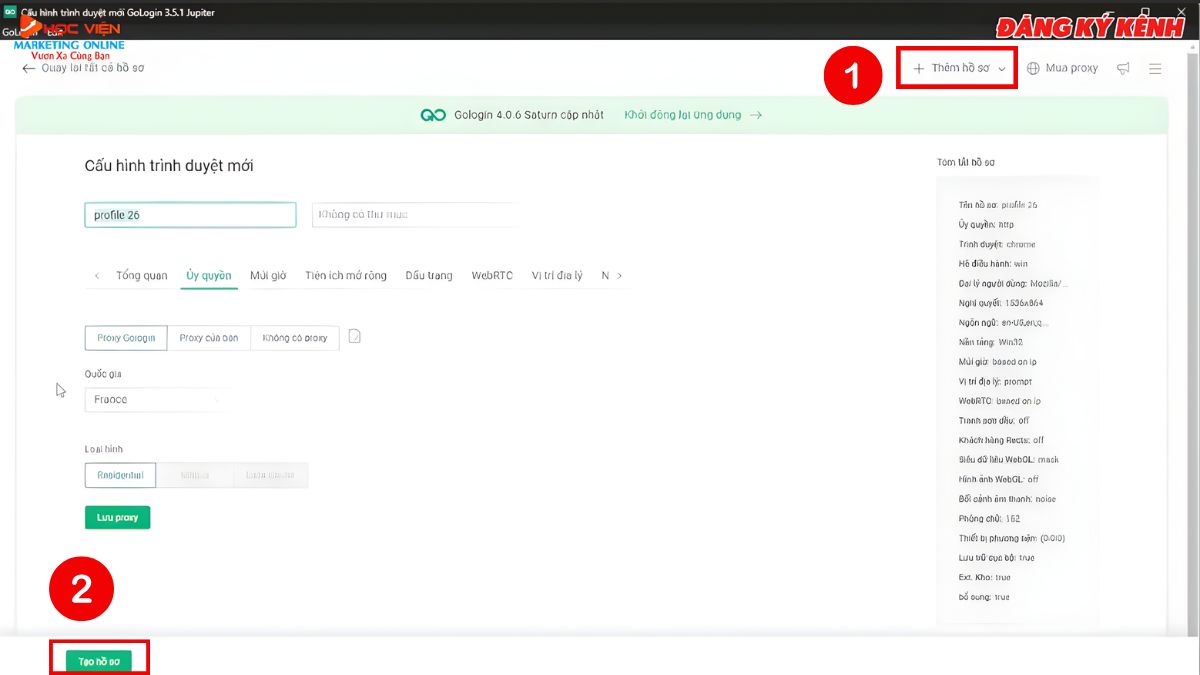Select the Residential proxy type
Screen dimensions: 1200x675
click(x=119, y=475)
